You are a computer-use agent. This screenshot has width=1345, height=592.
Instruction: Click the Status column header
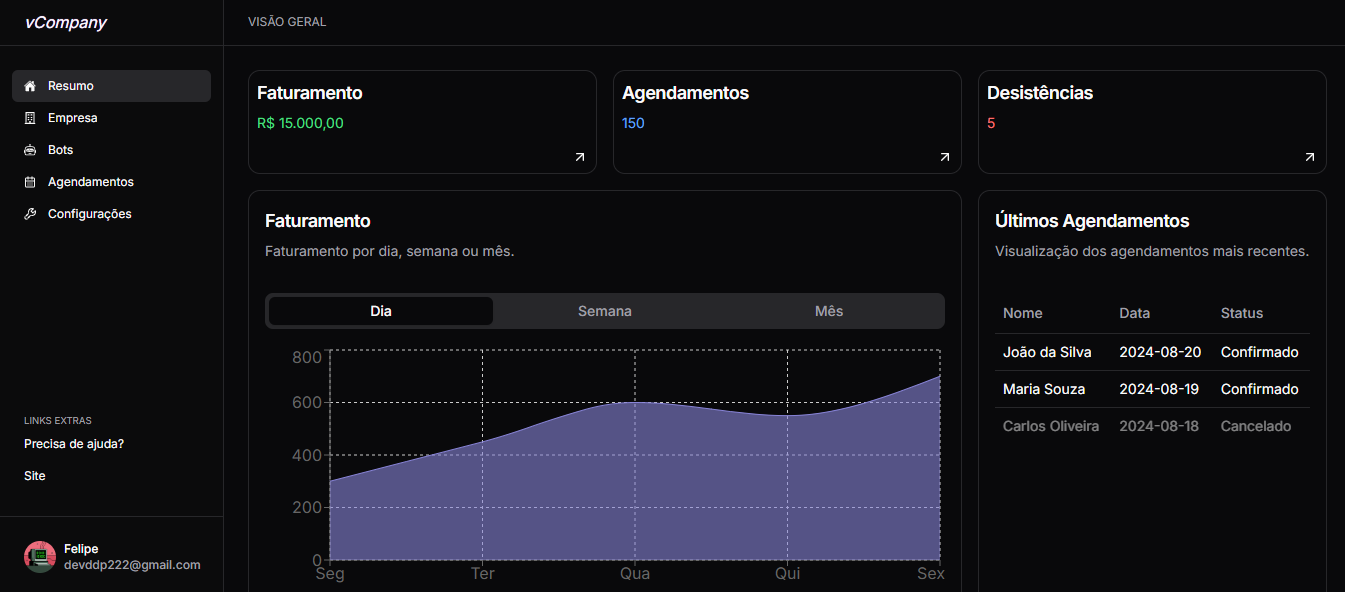click(x=1242, y=313)
